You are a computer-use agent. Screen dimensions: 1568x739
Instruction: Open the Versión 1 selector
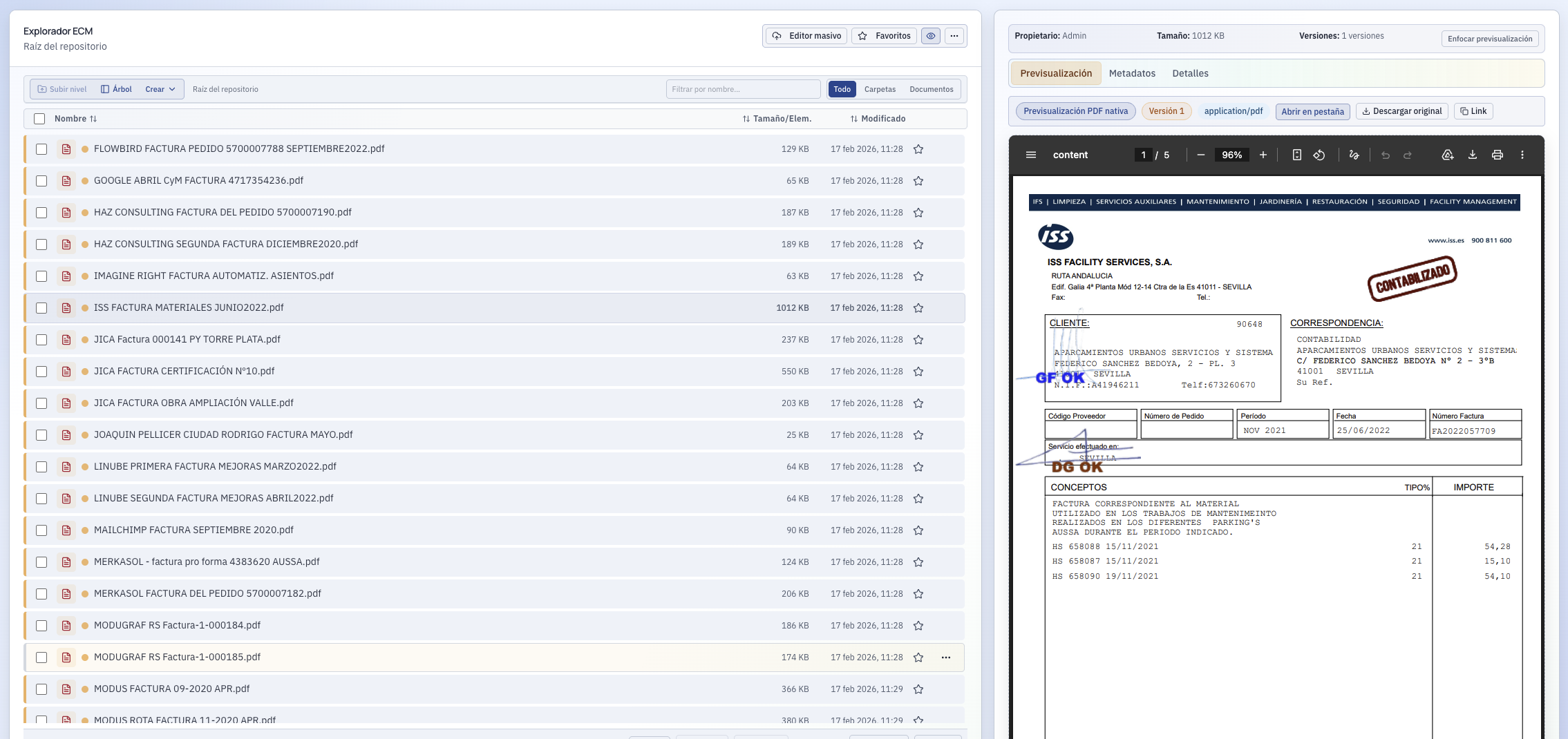point(1166,111)
